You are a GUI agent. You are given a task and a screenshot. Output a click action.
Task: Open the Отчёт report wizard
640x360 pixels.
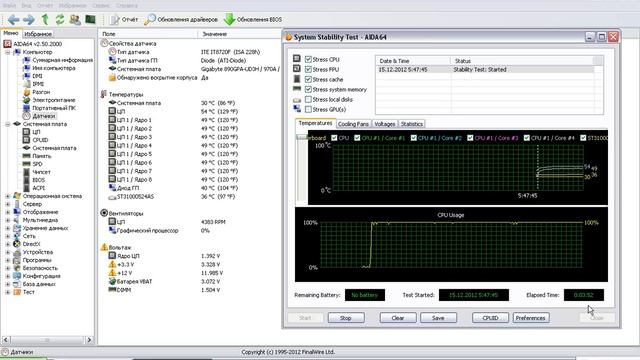point(124,19)
